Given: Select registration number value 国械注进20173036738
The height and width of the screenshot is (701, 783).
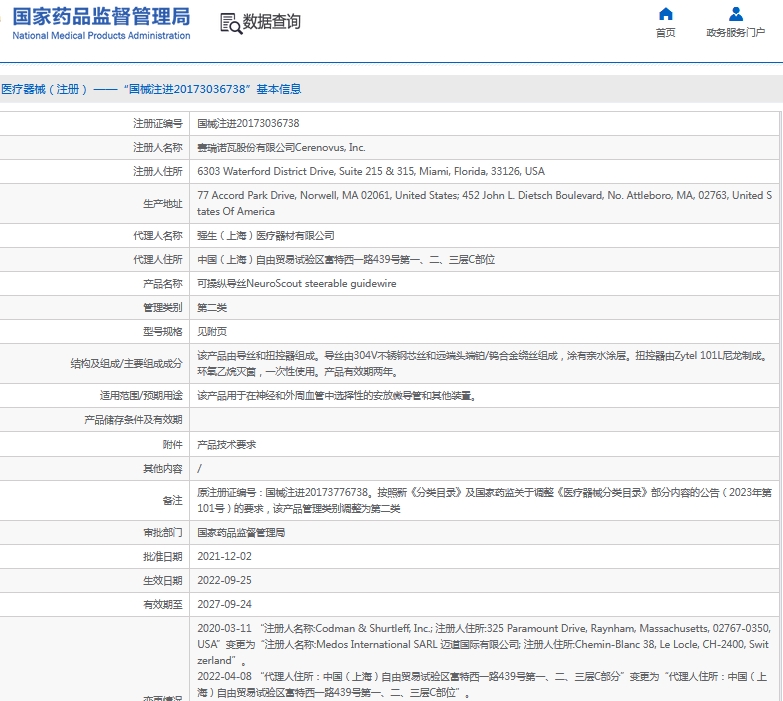Looking at the screenshot, I should pos(248,123).
